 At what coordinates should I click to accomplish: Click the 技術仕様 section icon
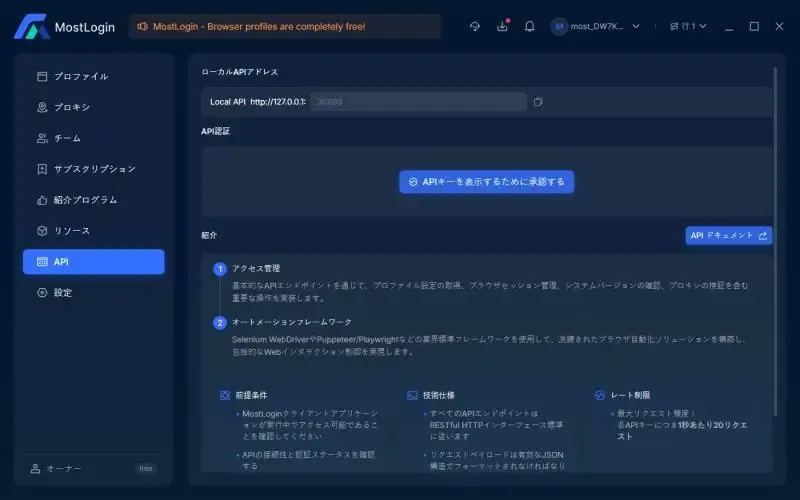tap(412, 395)
